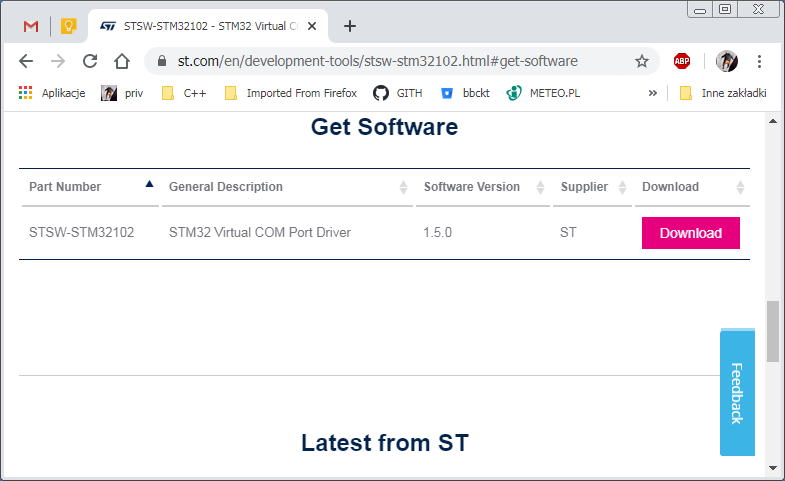Go to the browser home page
Image resolution: width=785 pixels, height=481 pixels.
click(122, 61)
